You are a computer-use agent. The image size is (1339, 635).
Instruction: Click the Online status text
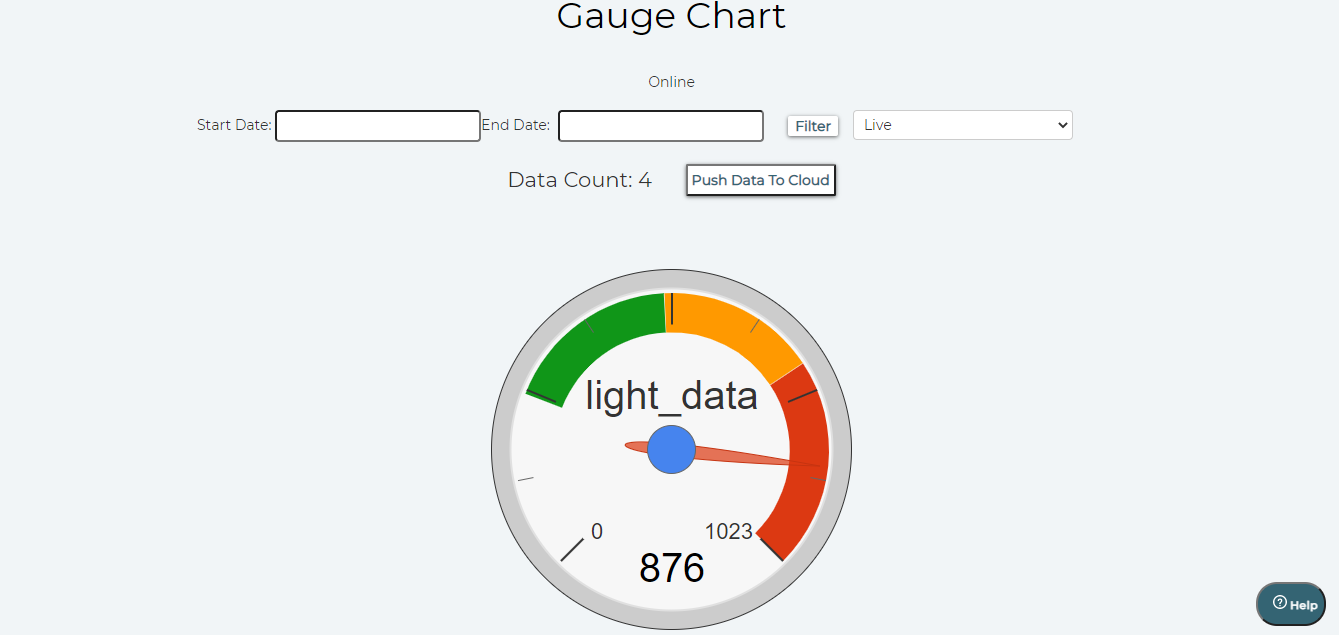coord(671,82)
